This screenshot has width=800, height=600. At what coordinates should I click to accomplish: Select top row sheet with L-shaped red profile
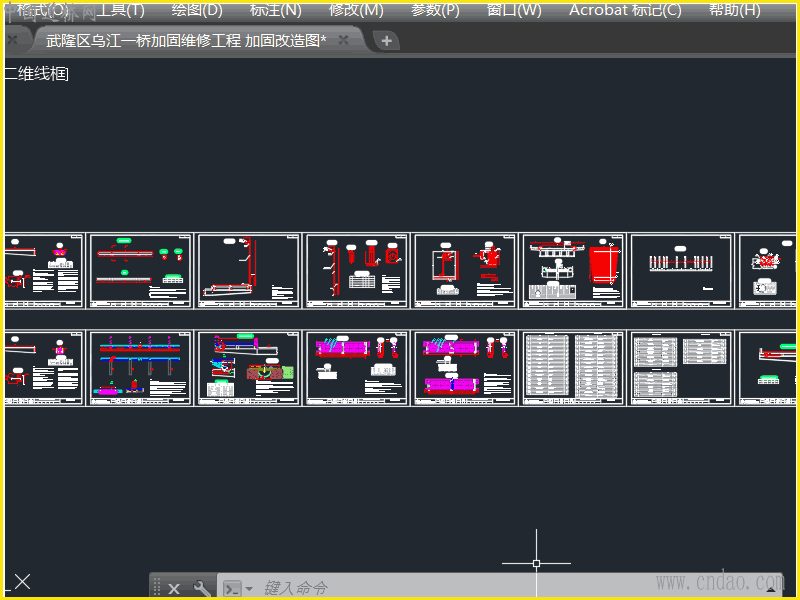[248, 271]
